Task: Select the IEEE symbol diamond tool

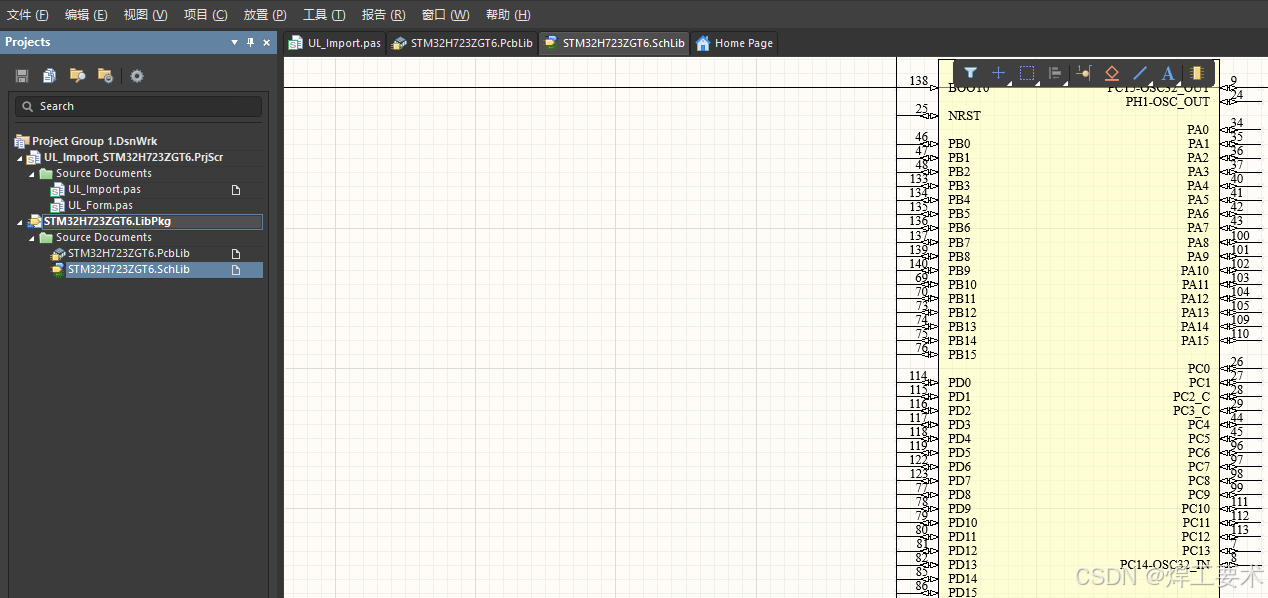Action: (x=1111, y=73)
